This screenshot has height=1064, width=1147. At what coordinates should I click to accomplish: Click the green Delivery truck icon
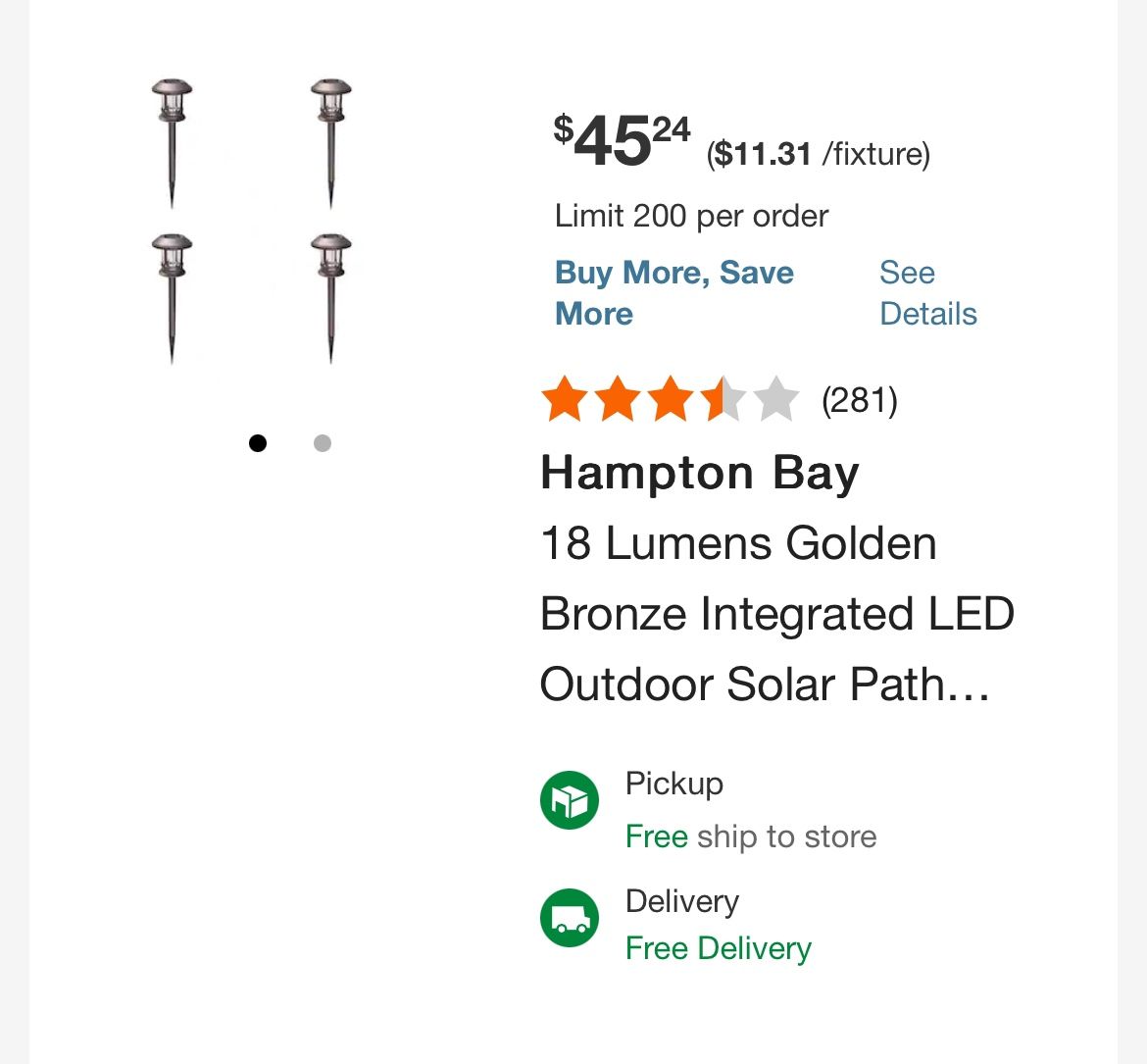[x=570, y=918]
